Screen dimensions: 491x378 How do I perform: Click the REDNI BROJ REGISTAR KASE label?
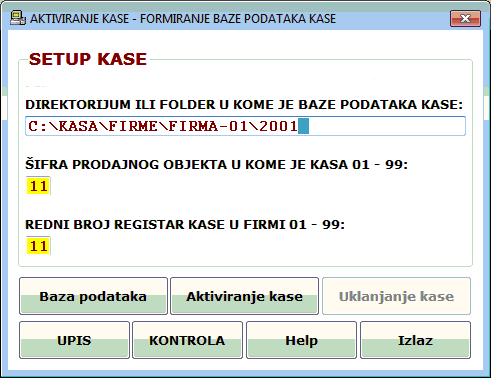(x=185, y=225)
